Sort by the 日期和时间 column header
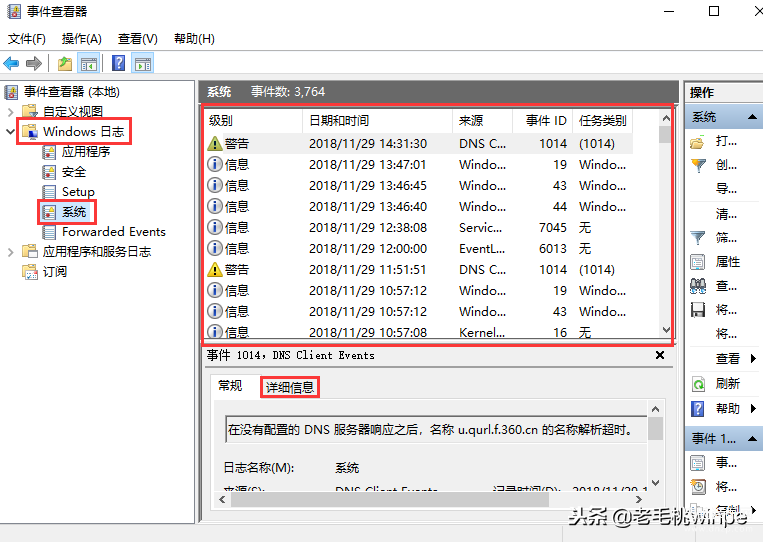 click(x=378, y=121)
